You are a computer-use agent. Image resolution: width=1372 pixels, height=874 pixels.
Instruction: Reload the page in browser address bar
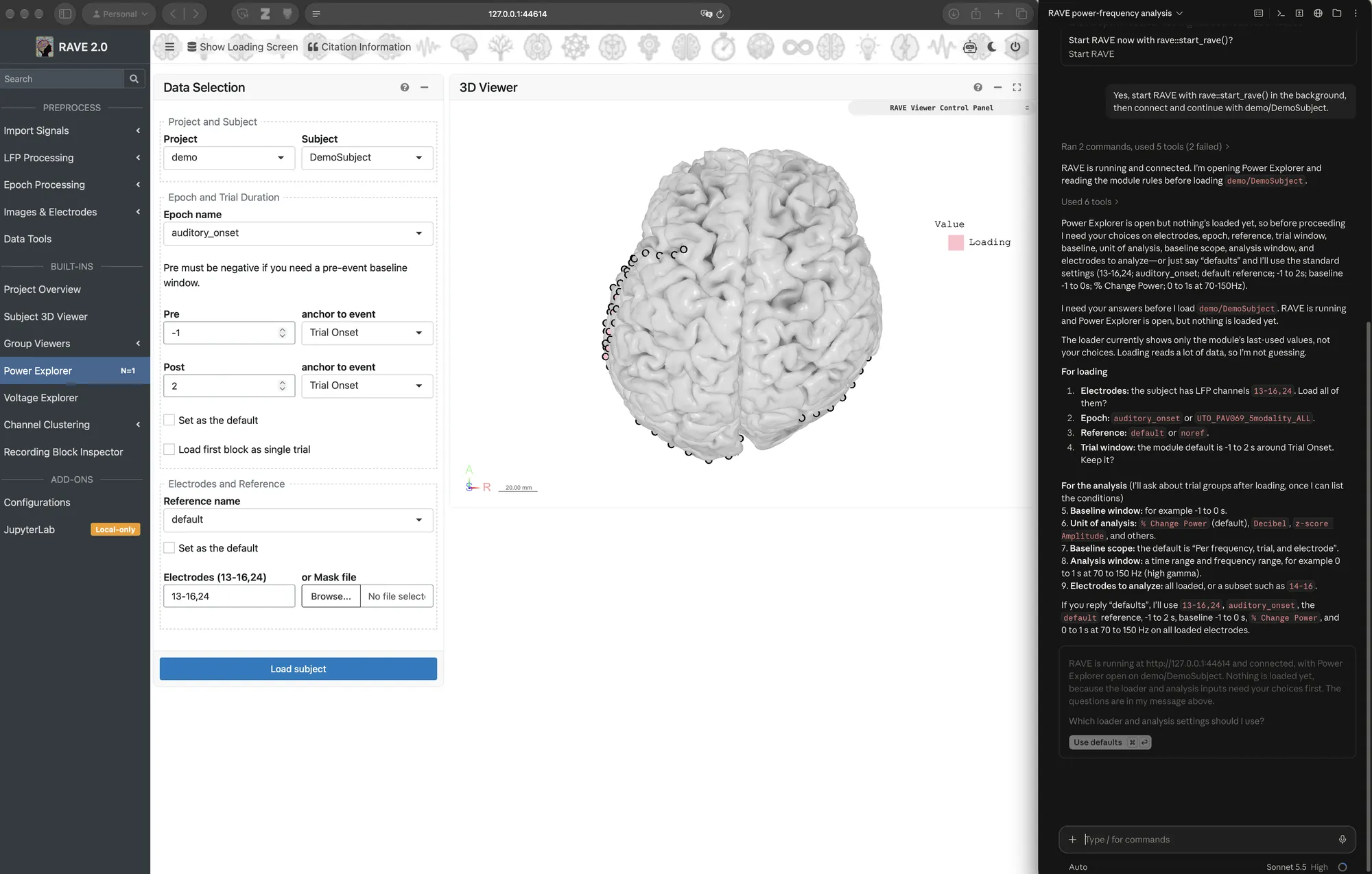(x=720, y=14)
